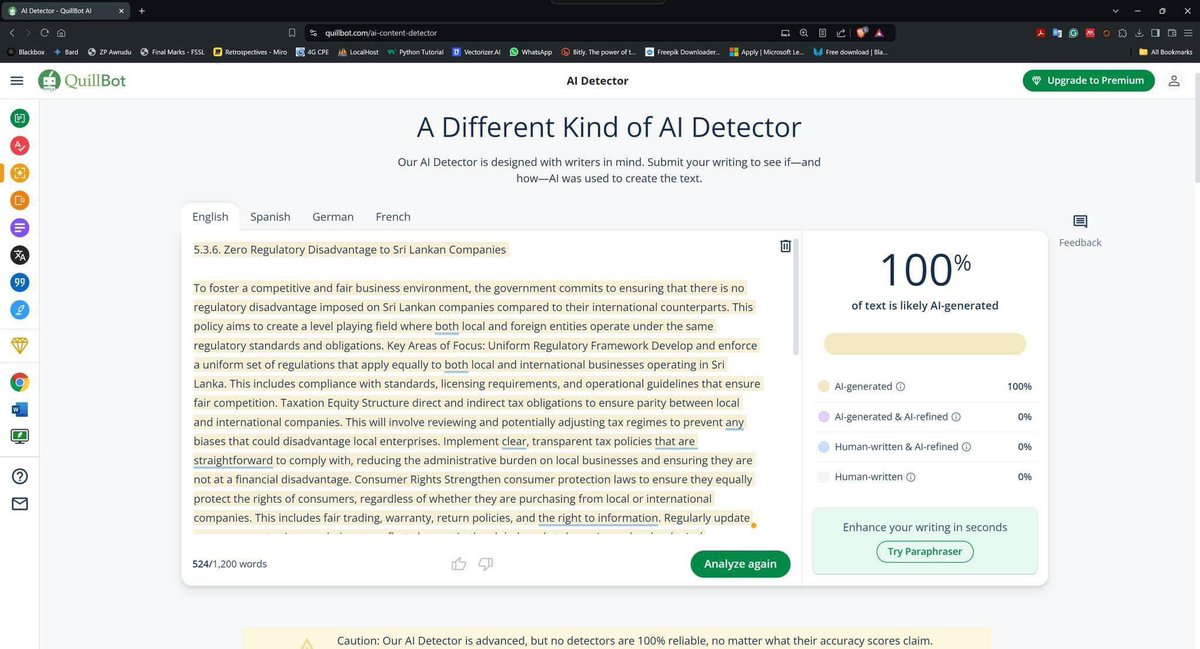
Task: Open the QuillBot desktop app sidebar icon
Action: (20, 436)
